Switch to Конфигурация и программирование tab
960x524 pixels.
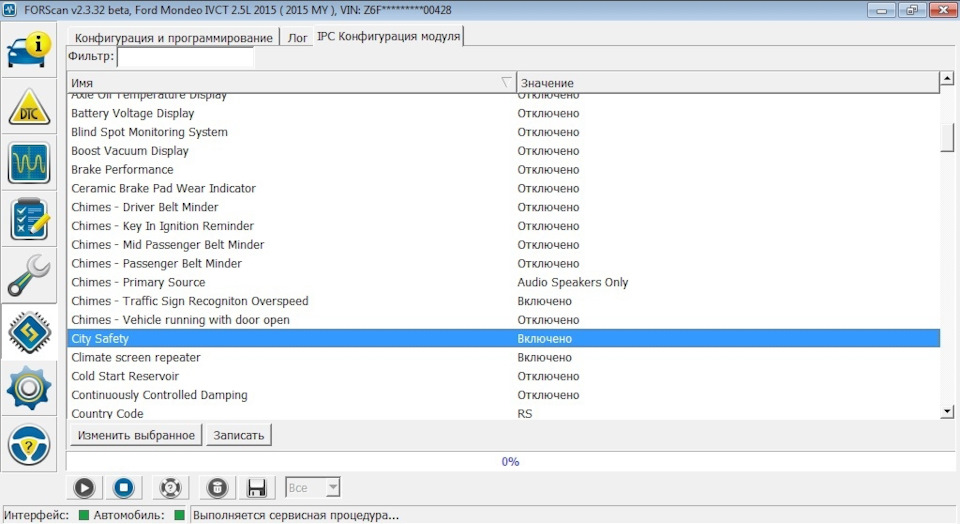coord(173,37)
